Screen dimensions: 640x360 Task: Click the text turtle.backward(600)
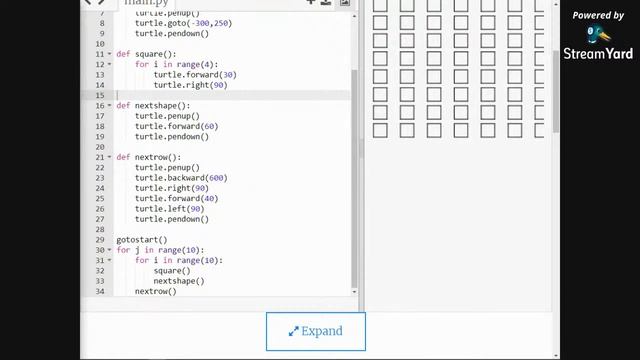[181, 178]
